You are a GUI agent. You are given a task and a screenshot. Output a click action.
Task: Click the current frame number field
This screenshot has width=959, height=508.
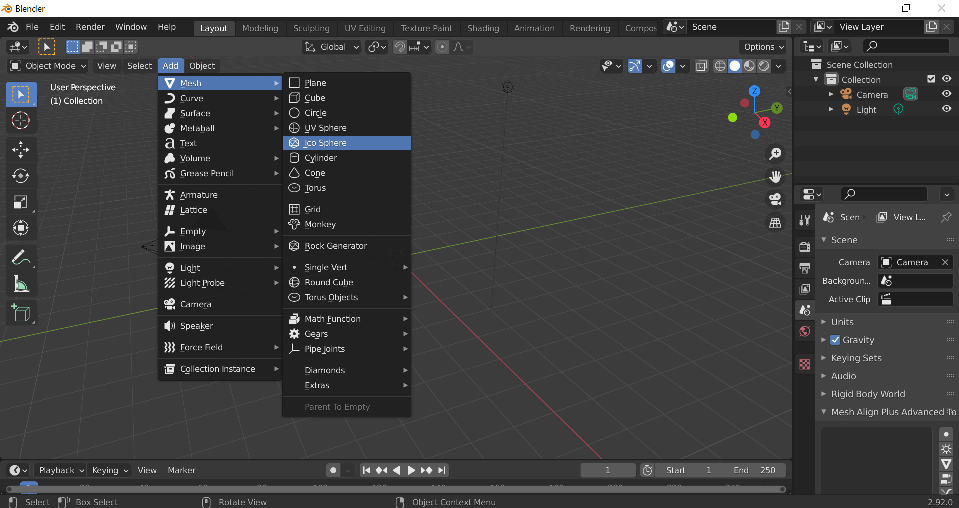click(607, 470)
